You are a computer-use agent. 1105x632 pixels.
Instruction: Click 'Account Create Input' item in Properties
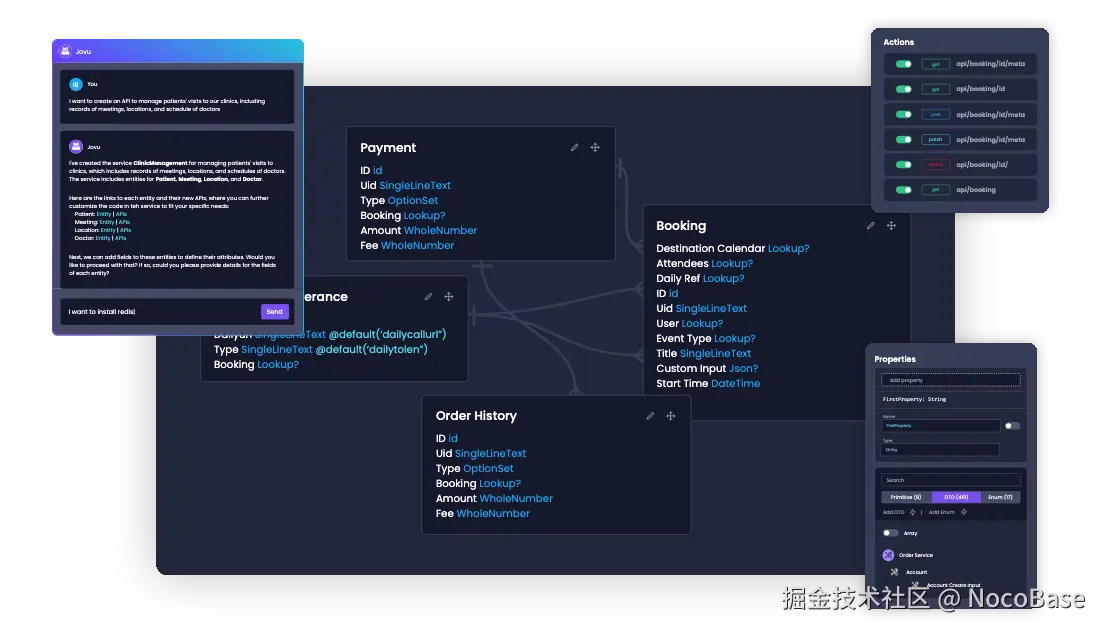[953, 585]
